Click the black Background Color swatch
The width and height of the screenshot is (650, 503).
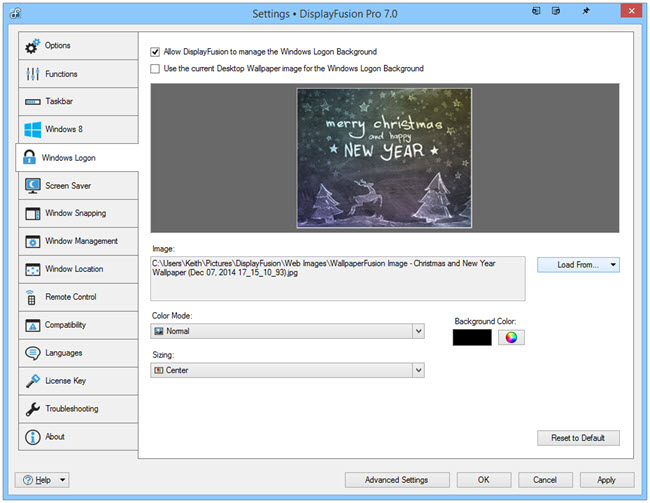pos(472,338)
